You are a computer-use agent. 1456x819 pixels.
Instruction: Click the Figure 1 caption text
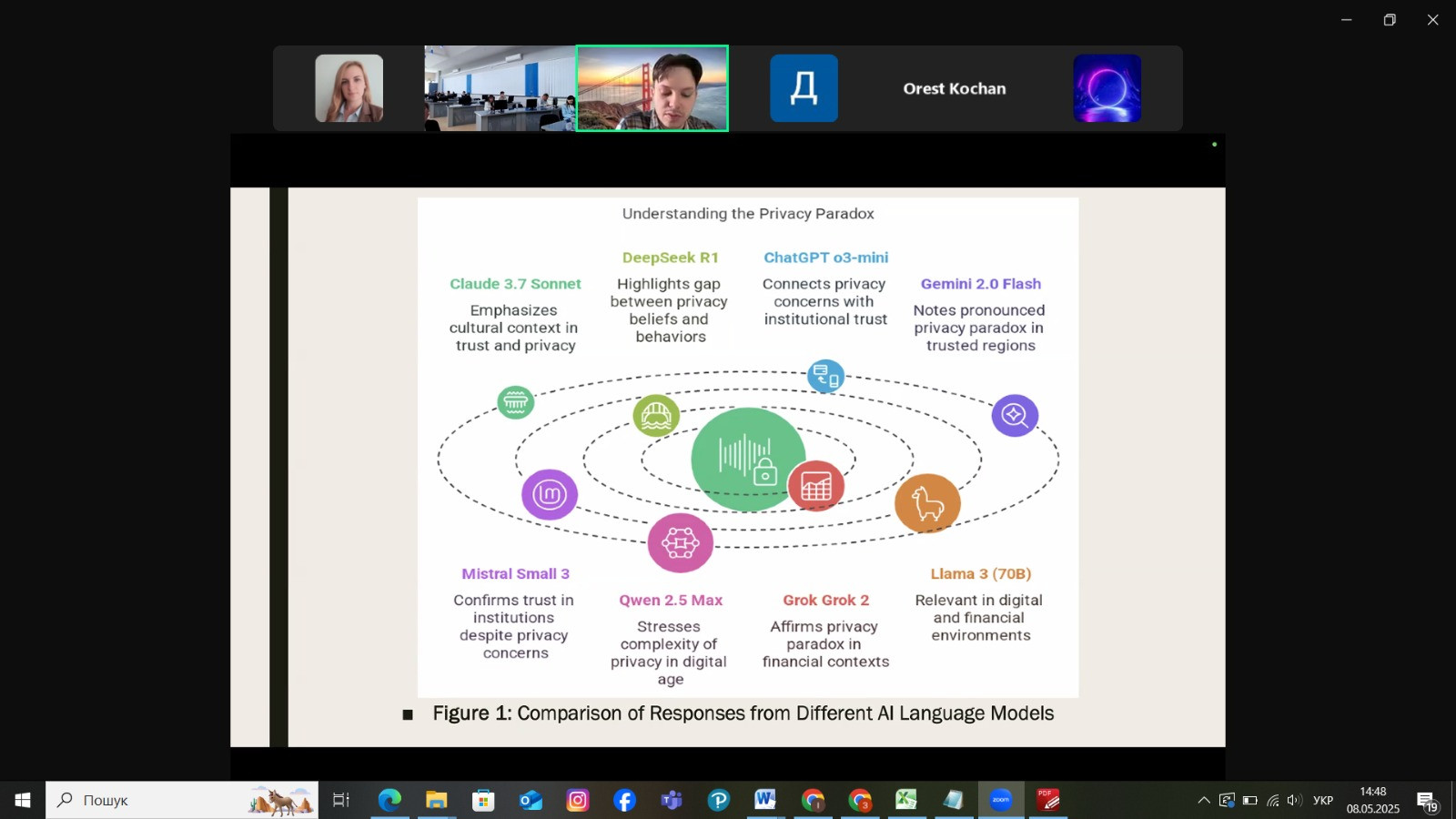pyautogui.click(x=743, y=713)
